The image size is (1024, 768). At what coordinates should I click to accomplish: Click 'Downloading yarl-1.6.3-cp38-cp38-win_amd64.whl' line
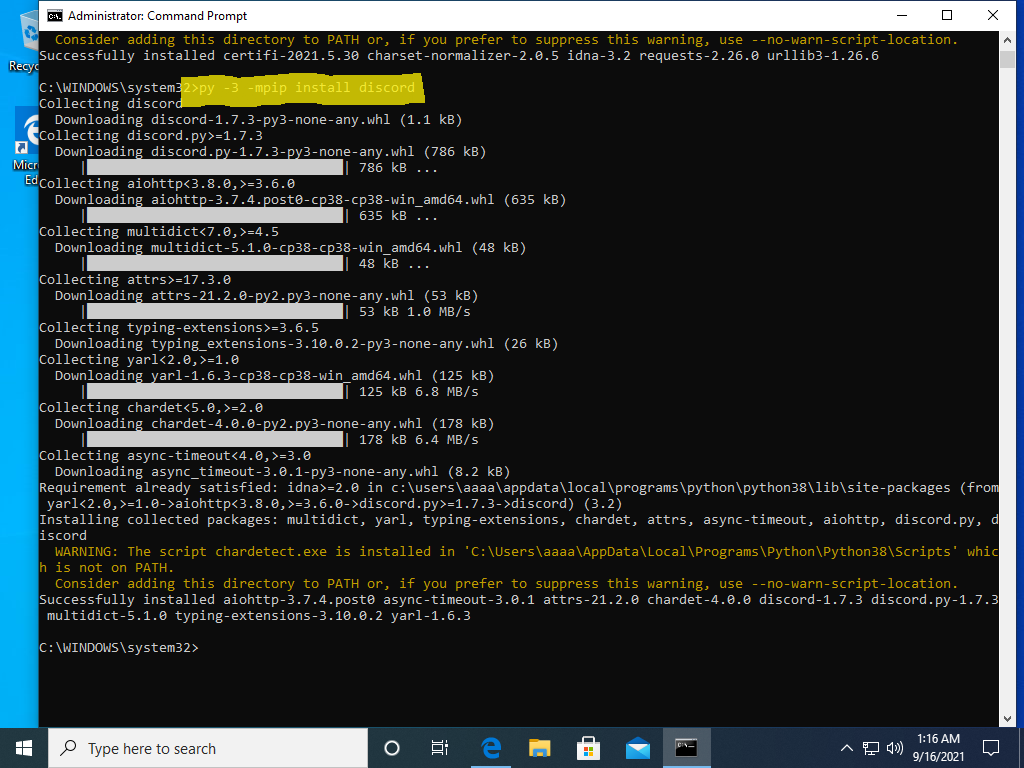tap(274, 376)
